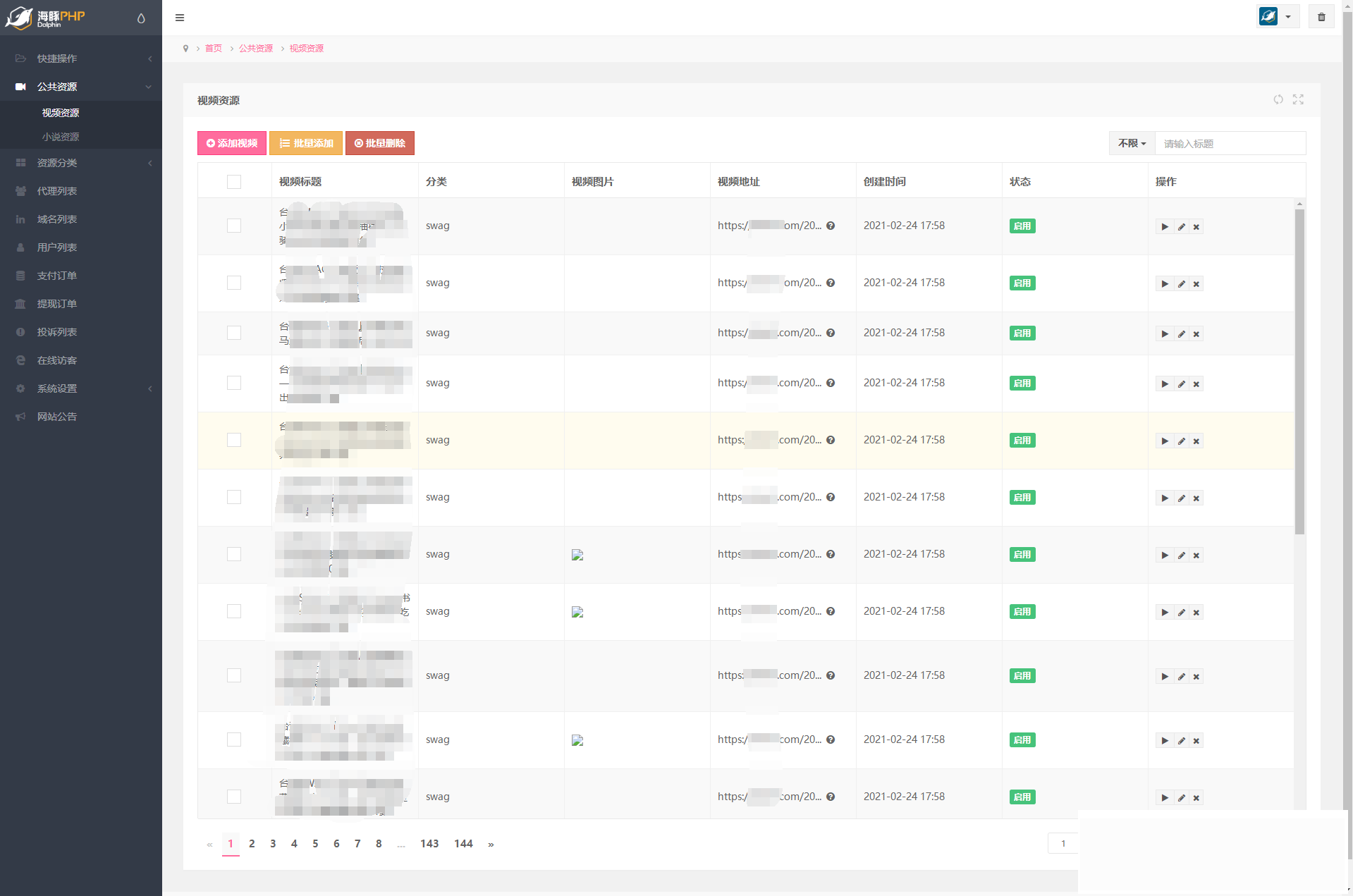
Task: Refresh the 视频资源 panel
Action: pos(1278,100)
